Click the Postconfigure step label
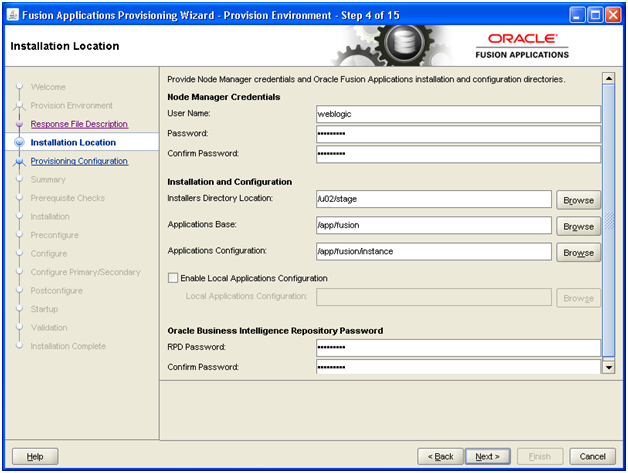The height and width of the screenshot is (473, 628). pos(56,290)
